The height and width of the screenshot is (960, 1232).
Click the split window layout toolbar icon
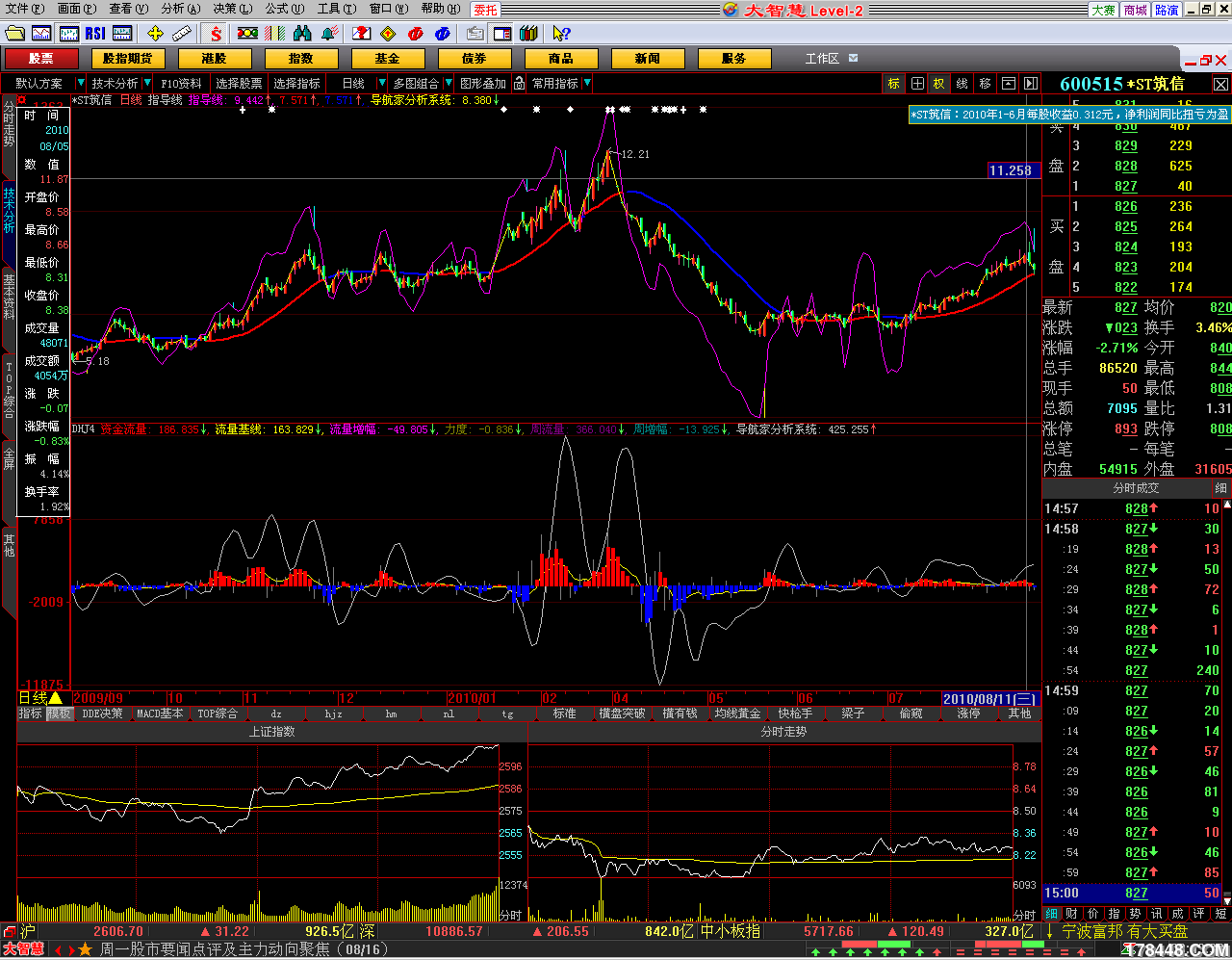[501, 34]
